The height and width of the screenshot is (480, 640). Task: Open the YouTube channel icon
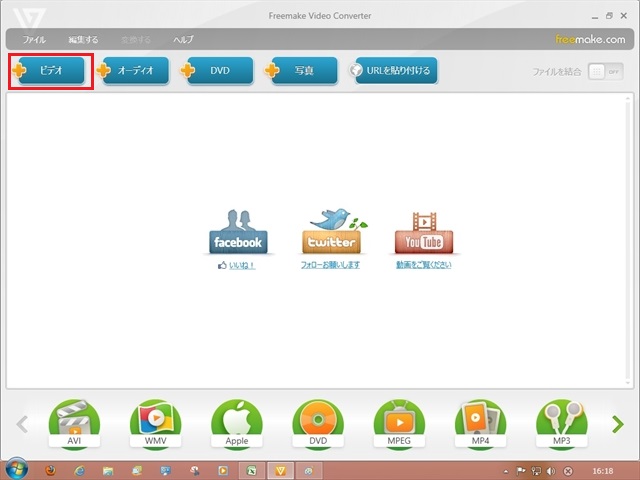coord(423,232)
